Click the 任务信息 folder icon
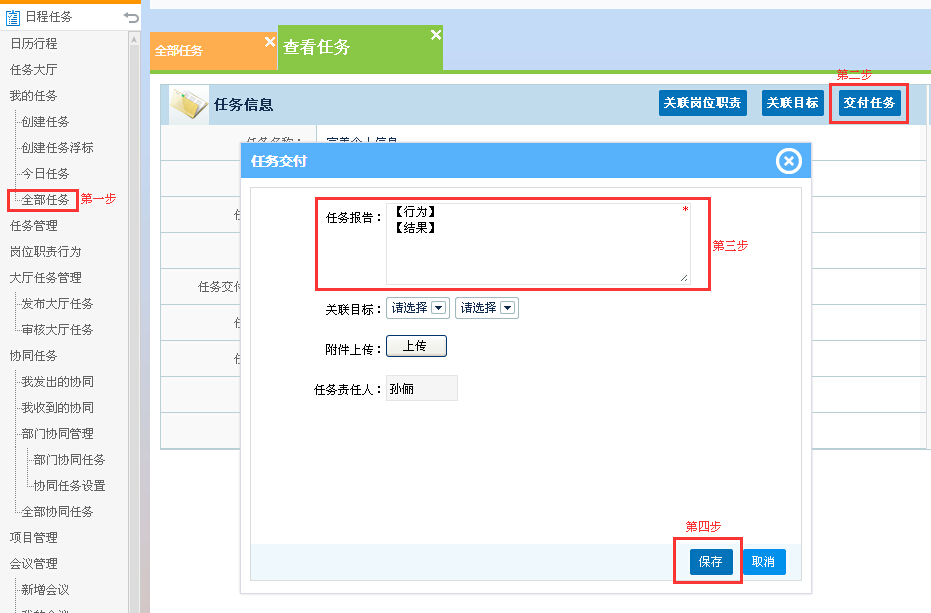The image size is (931, 613). coord(188,104)
